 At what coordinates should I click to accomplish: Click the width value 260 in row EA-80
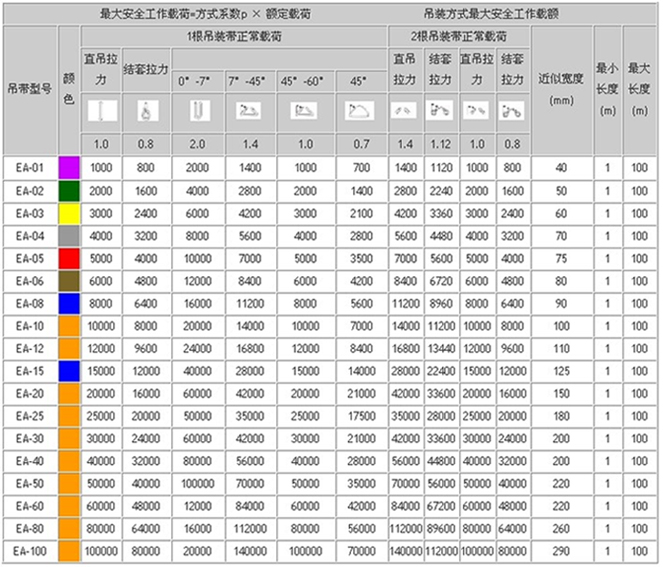[x=561, y=529]
